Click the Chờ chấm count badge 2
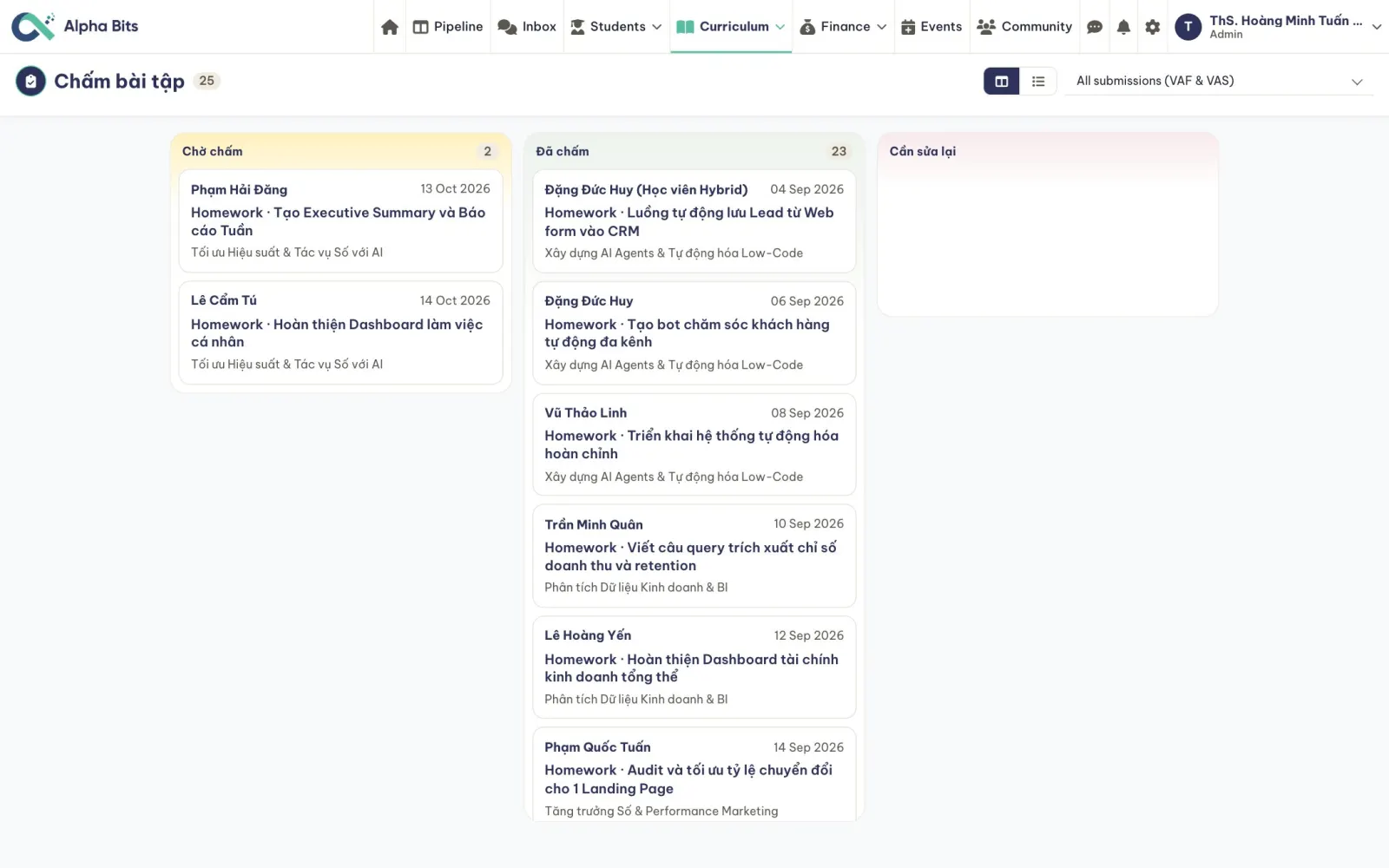 point(487,151)
